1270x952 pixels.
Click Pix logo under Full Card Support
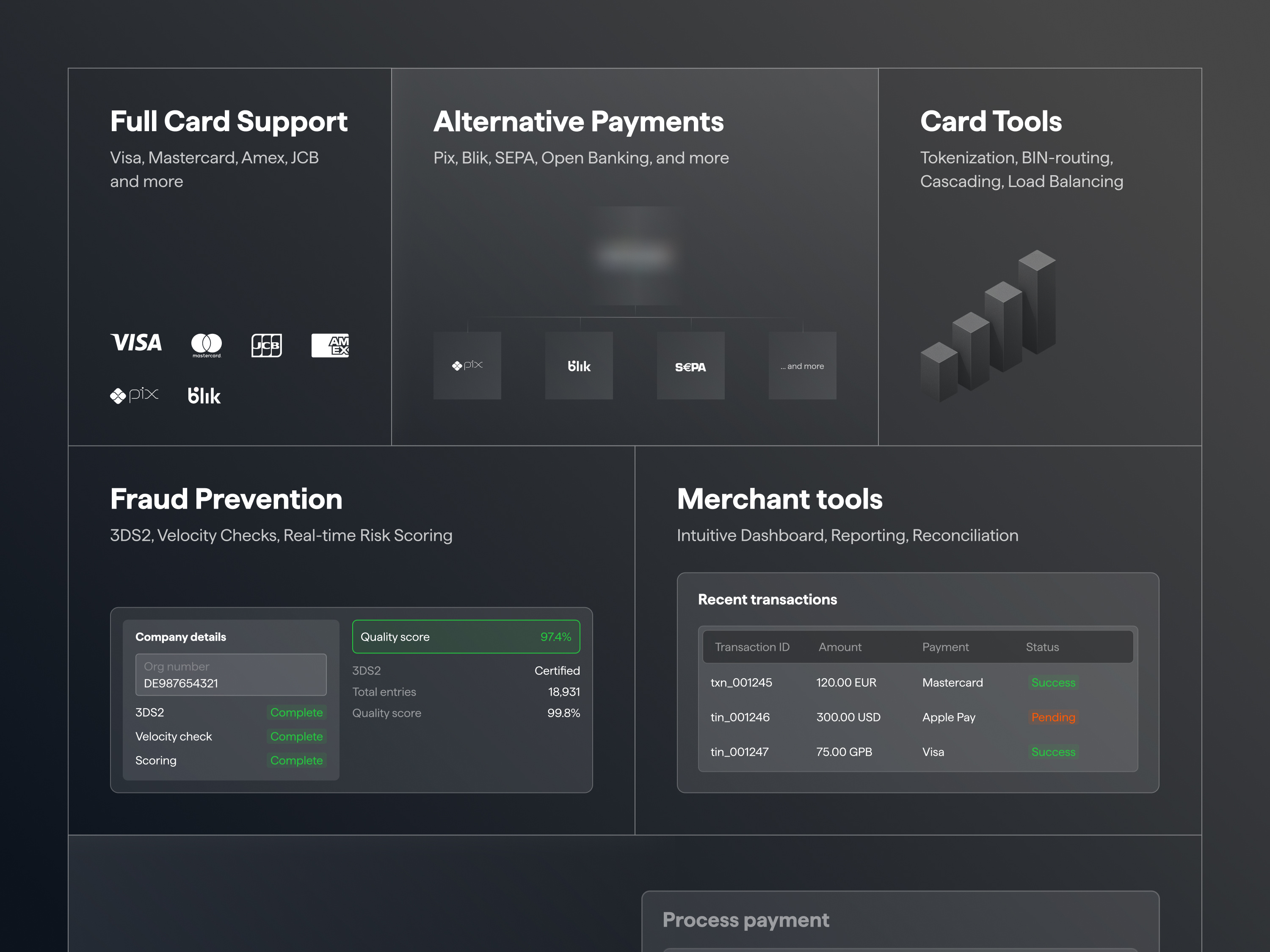coord(134,395)
